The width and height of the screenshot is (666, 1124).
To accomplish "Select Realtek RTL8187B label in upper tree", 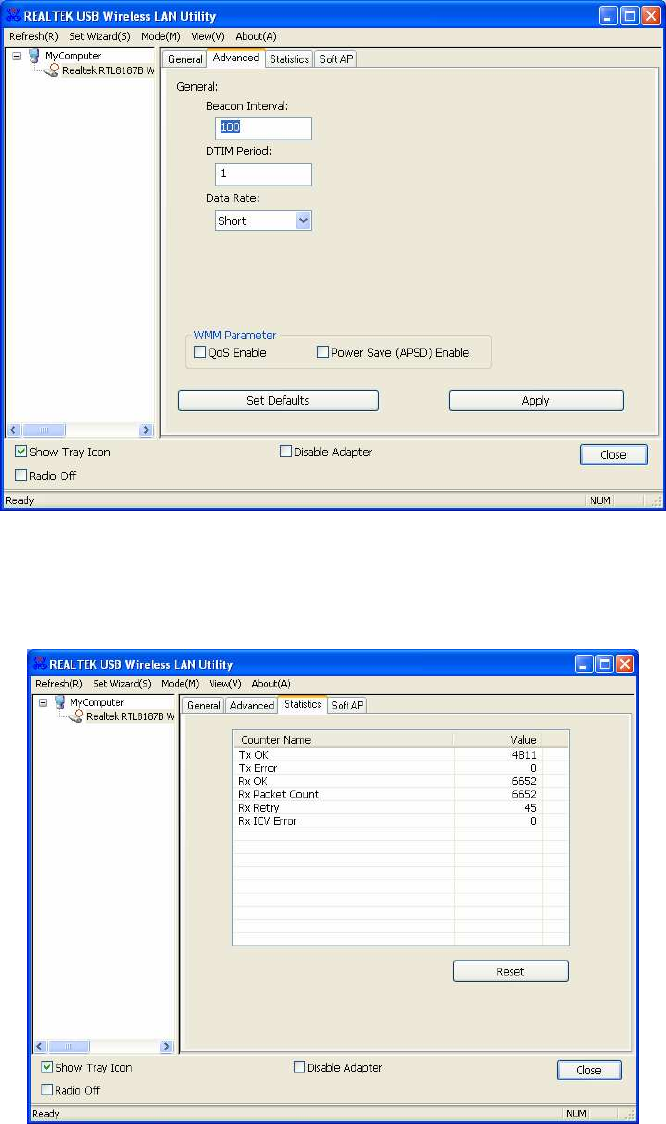I will 108,70.
